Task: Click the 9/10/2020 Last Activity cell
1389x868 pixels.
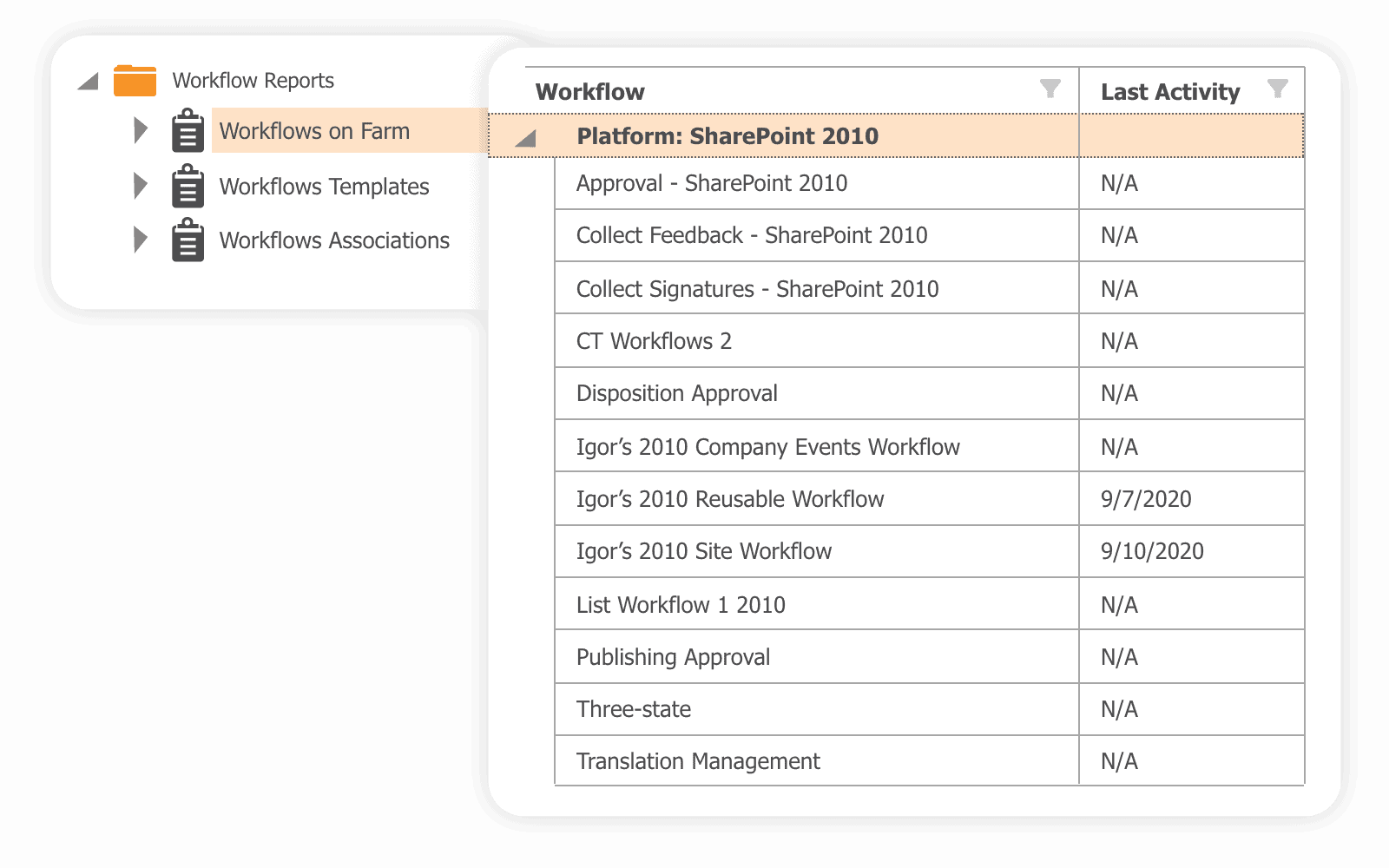Action: (x=1150, y=551)
